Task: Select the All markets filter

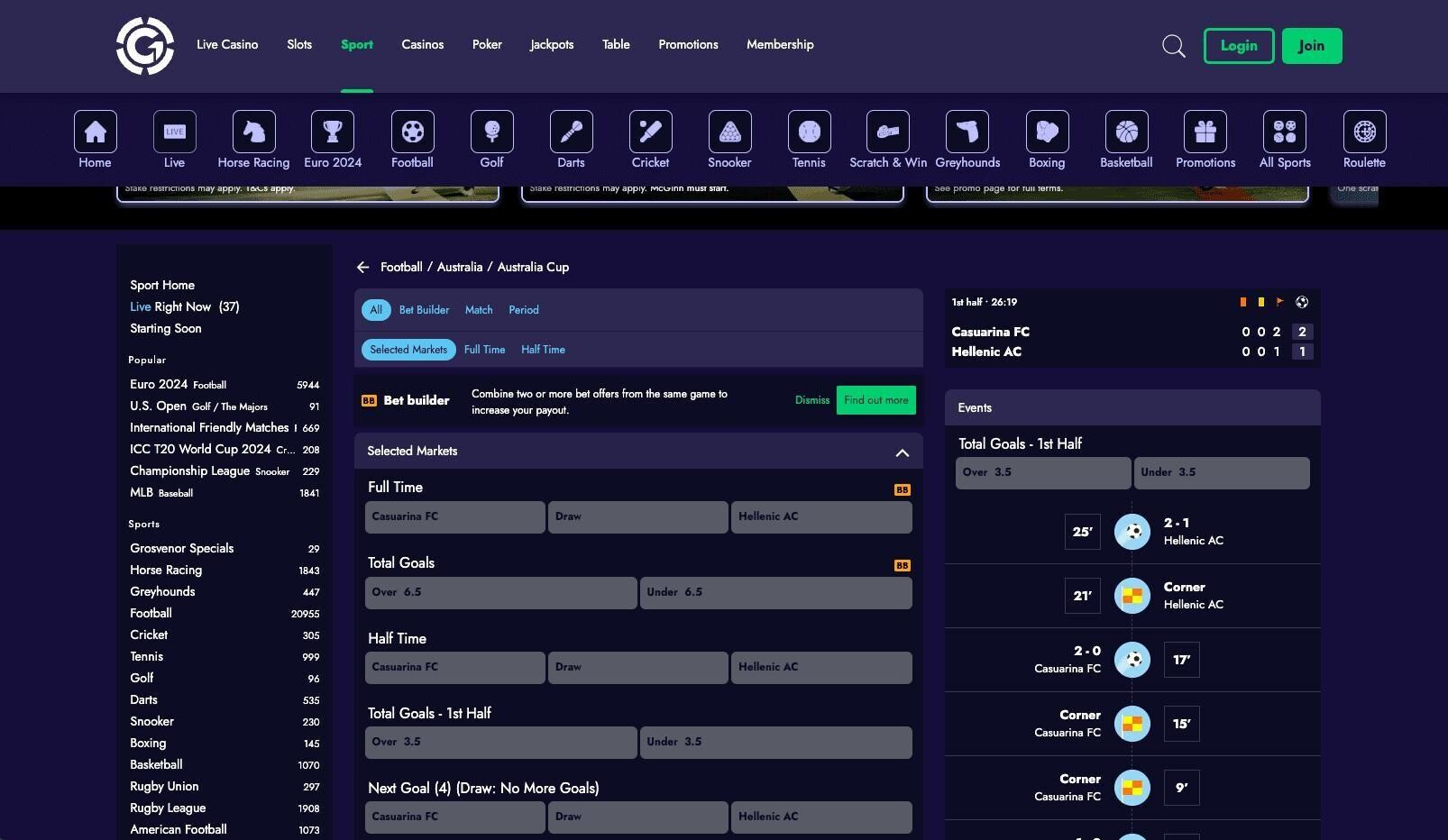Action: click(376, 310)
